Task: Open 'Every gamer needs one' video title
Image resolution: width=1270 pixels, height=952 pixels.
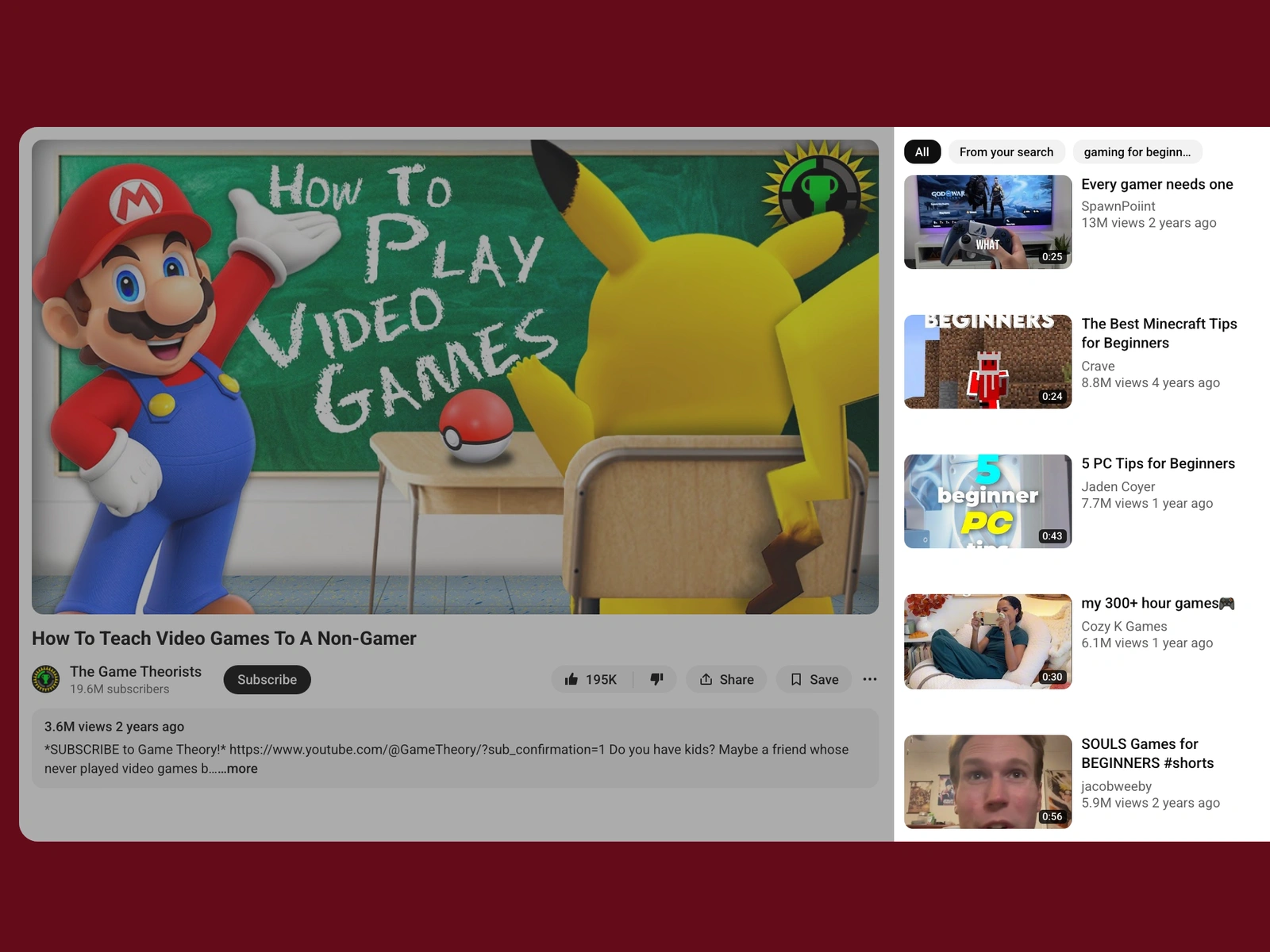Action: pos(1156,184)
